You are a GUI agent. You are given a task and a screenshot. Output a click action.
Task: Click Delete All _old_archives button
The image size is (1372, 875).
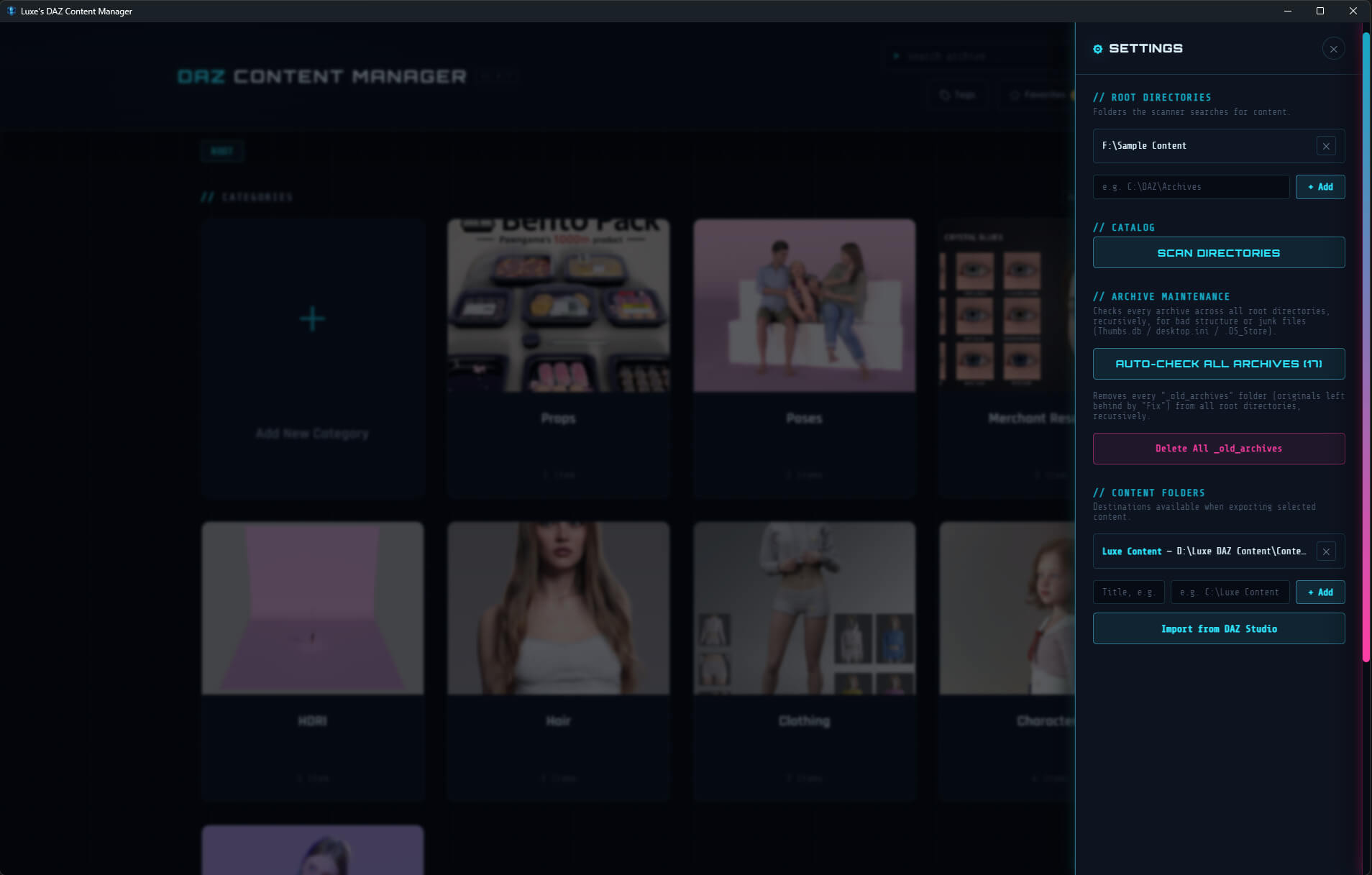point(1219,449)
